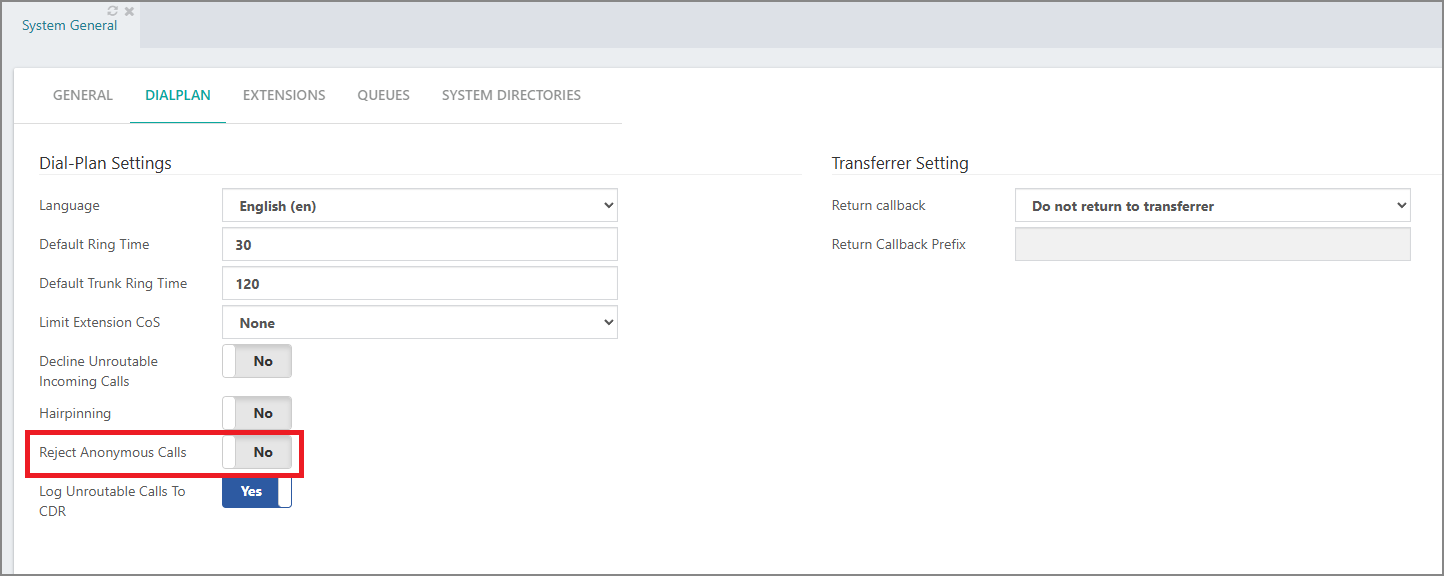The image size is (1444, 576).
Task: Enable the Hairpinning toggle
Action: point(257,413)
